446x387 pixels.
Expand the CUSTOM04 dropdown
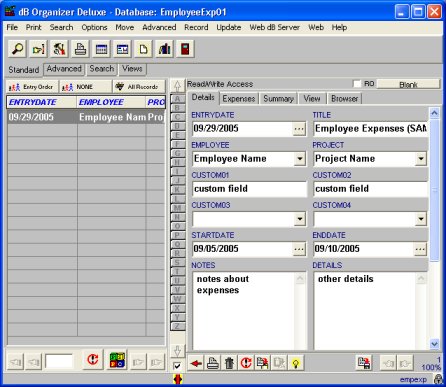click(x=421, y=219)
